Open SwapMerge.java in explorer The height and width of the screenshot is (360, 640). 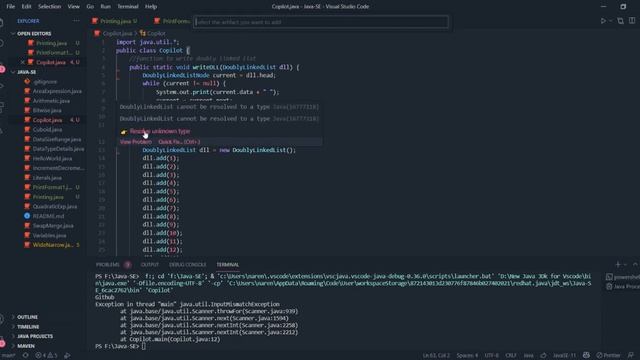tap(53, 226)
